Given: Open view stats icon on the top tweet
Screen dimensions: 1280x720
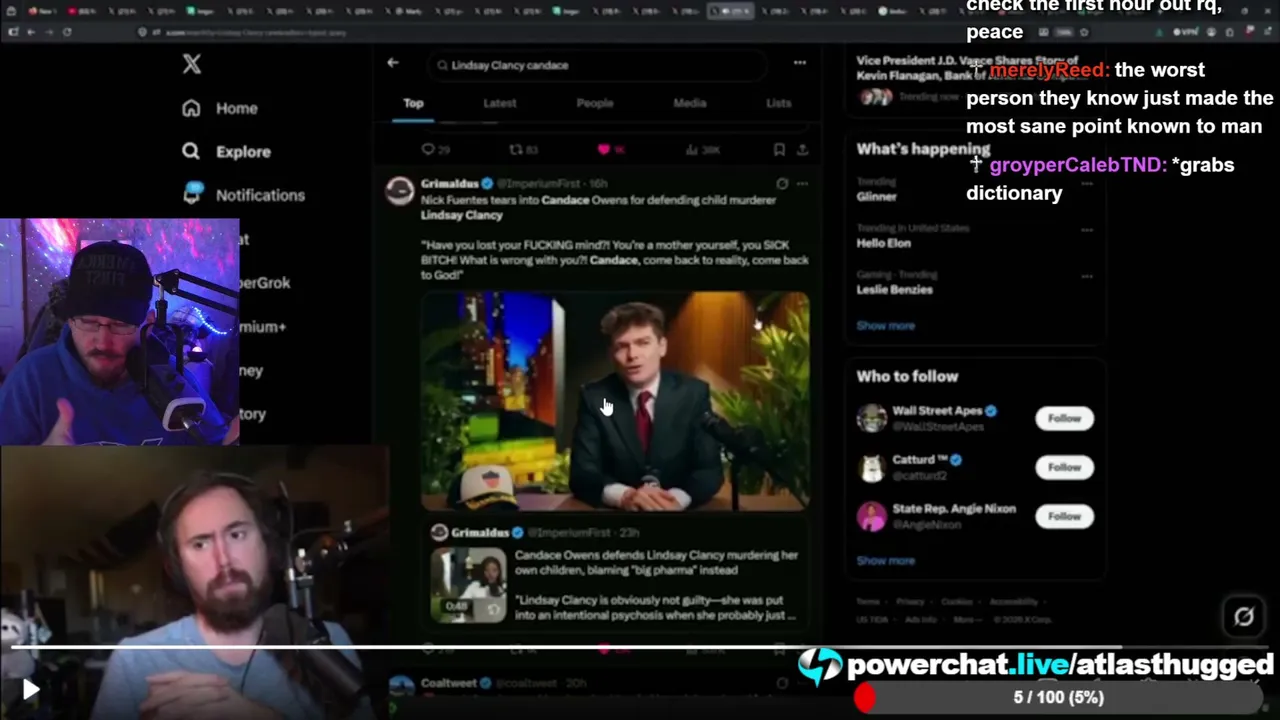Looking at the screenshot, I should (691, 149).
